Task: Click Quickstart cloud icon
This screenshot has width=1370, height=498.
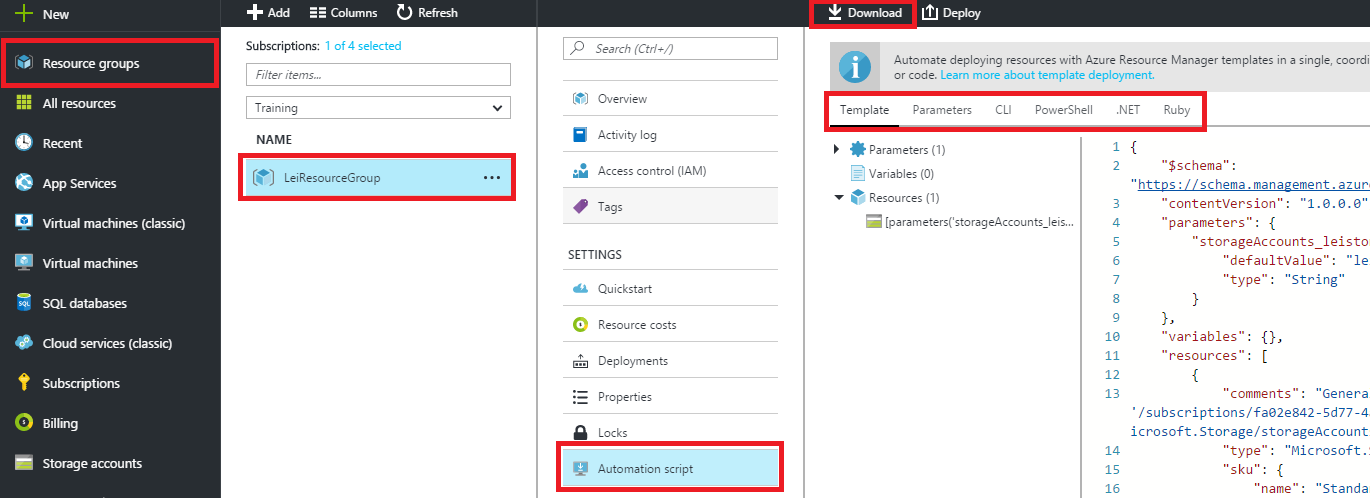Action: click(x=580, y=289)
